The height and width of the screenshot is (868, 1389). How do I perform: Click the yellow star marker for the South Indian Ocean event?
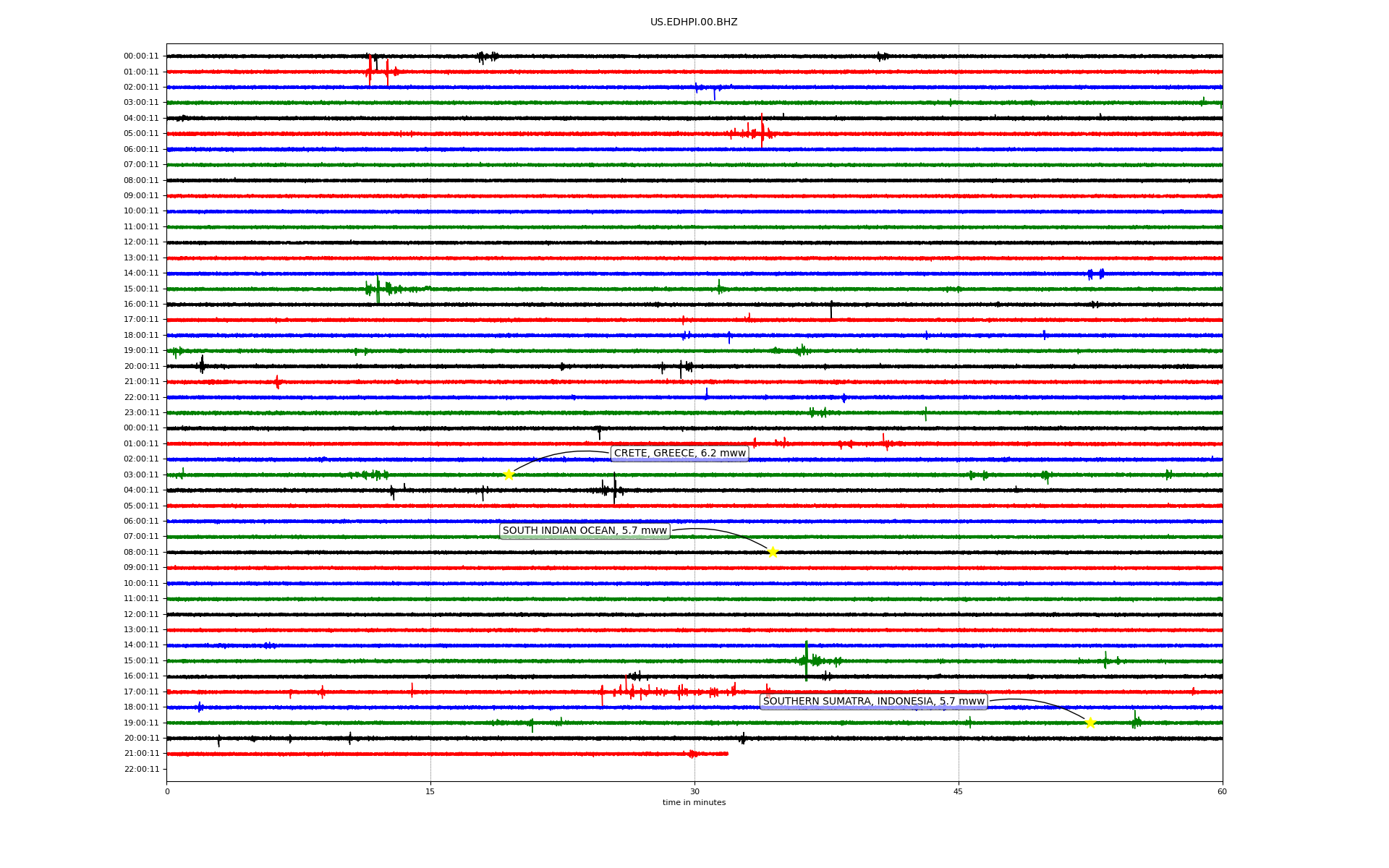(773, 553)
